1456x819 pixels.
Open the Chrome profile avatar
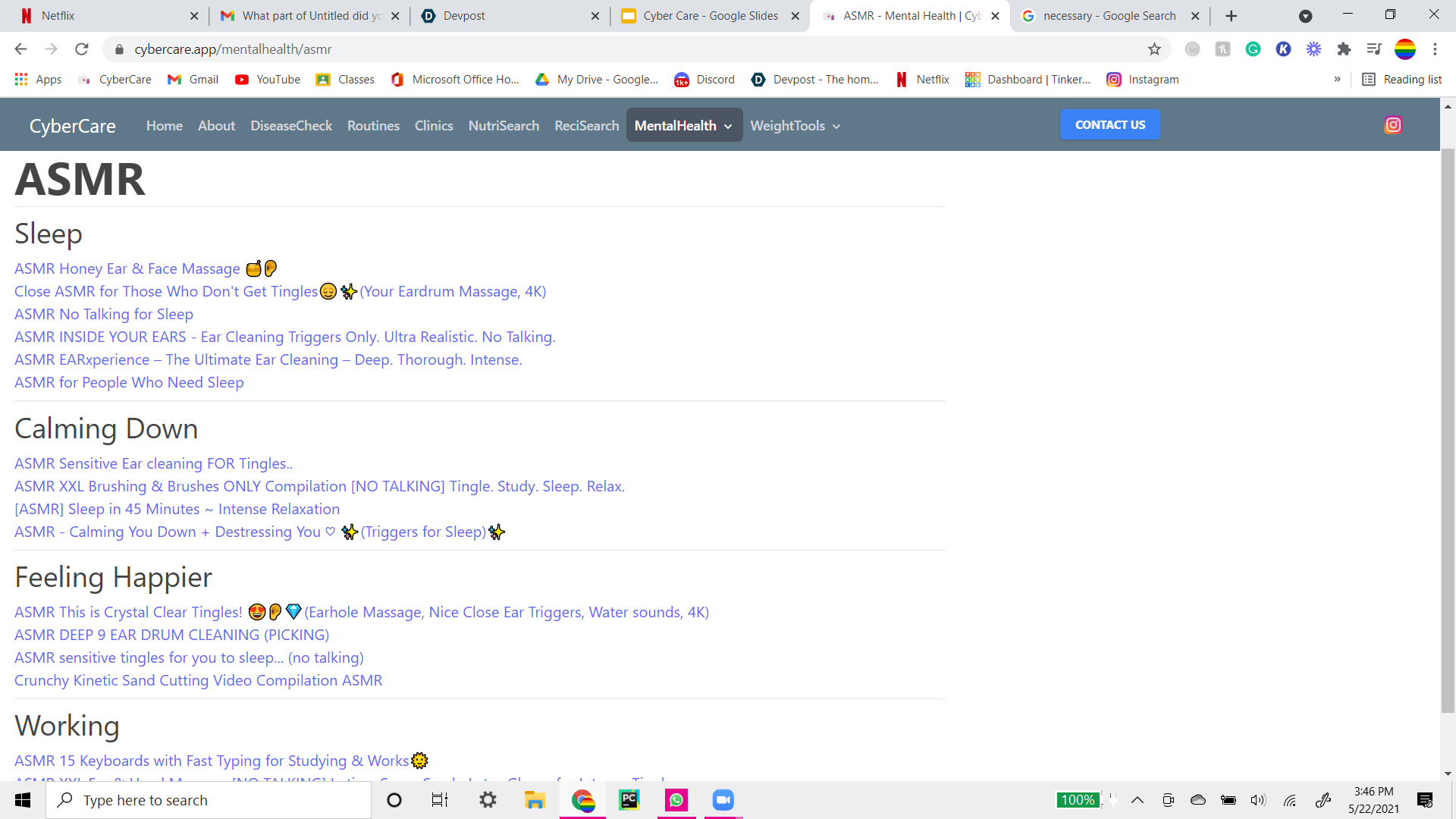tap(1404, 49)
